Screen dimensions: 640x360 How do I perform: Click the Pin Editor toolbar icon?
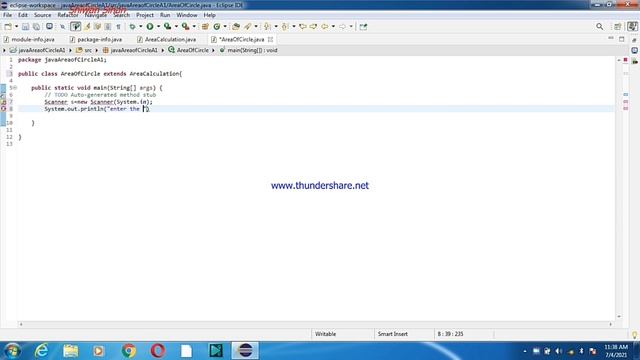pyautogui.click(x=363, y=27)
